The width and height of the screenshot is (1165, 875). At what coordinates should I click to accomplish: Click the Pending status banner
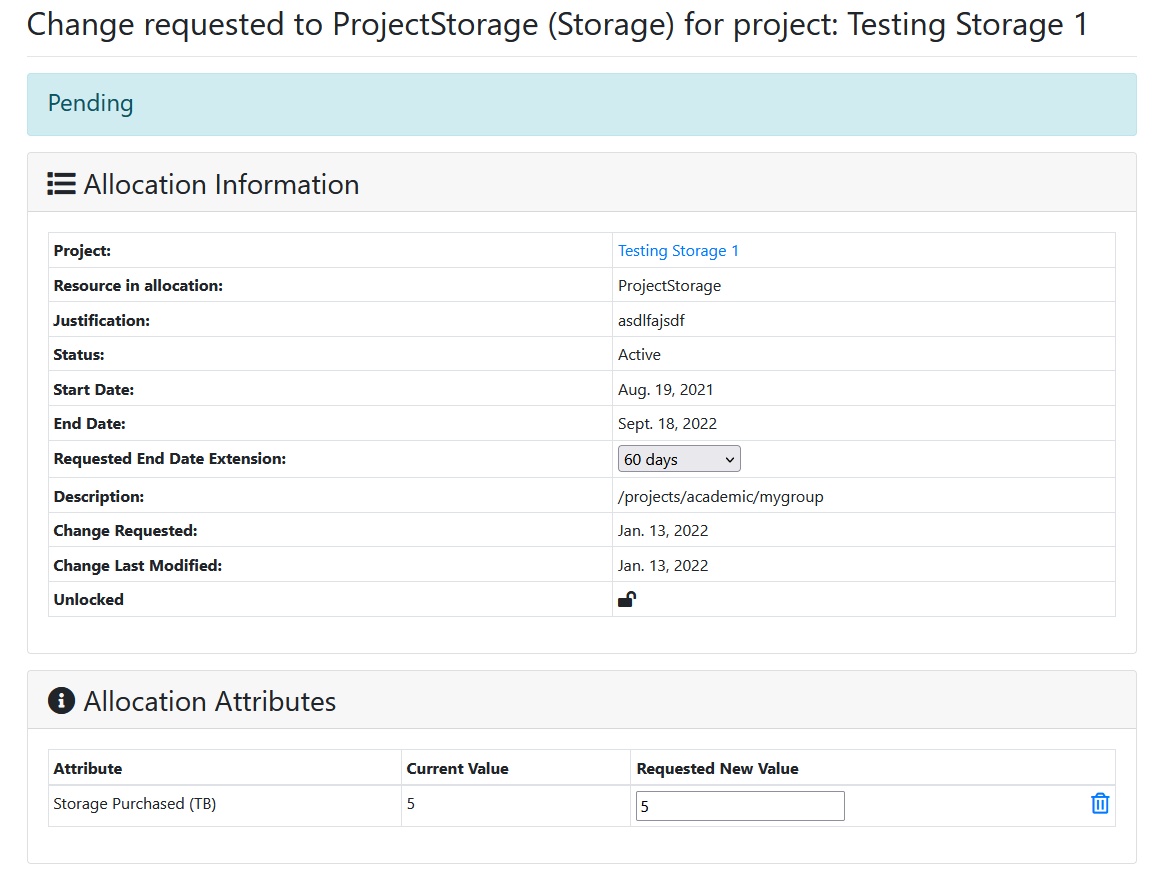582,104
